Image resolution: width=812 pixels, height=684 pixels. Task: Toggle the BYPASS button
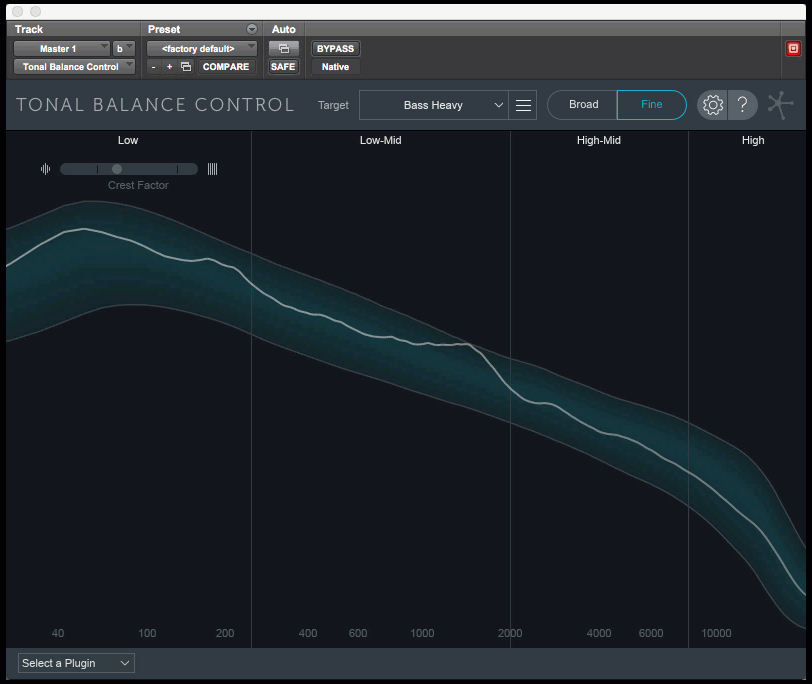336,49
